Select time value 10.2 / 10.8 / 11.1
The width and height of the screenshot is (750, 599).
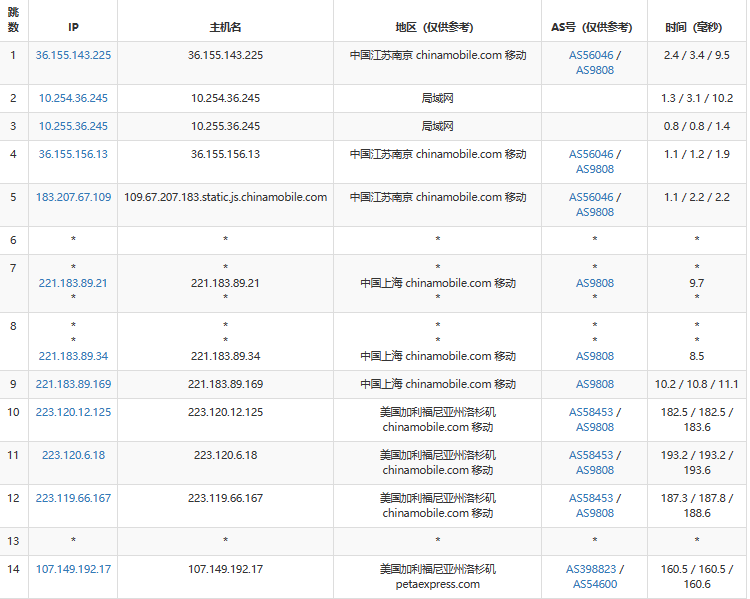tap(697, 384)
